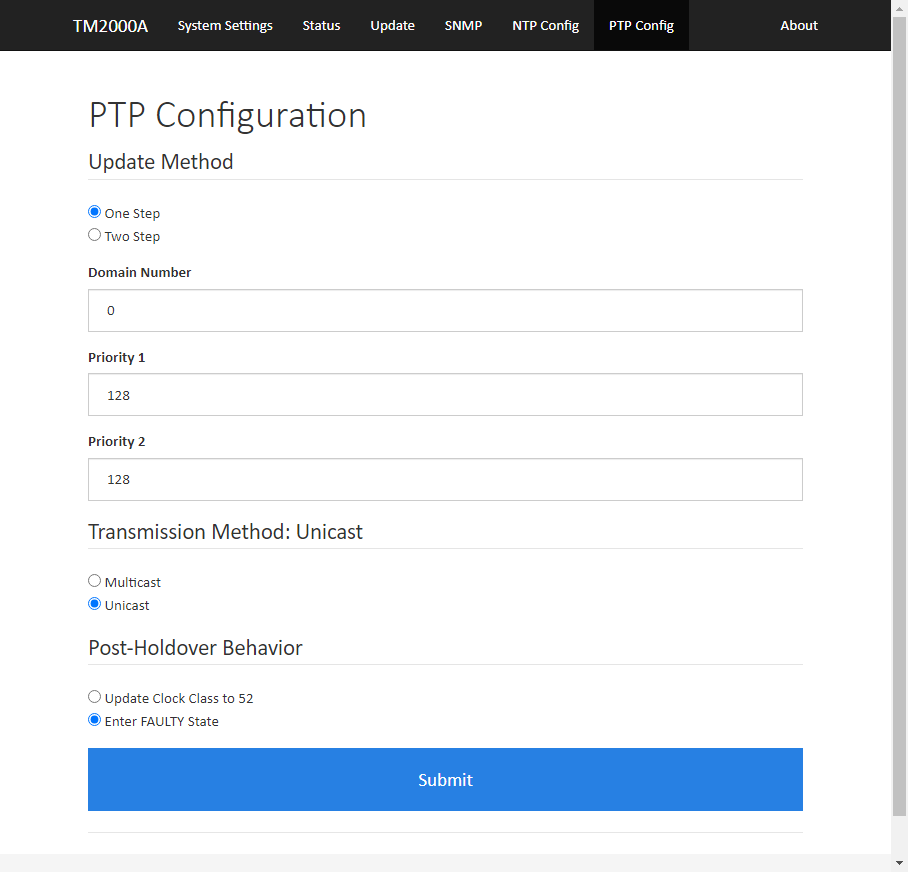This screenshot has height=872, width=908.
Task: Go to the Status tab
Action: [321, 25]
